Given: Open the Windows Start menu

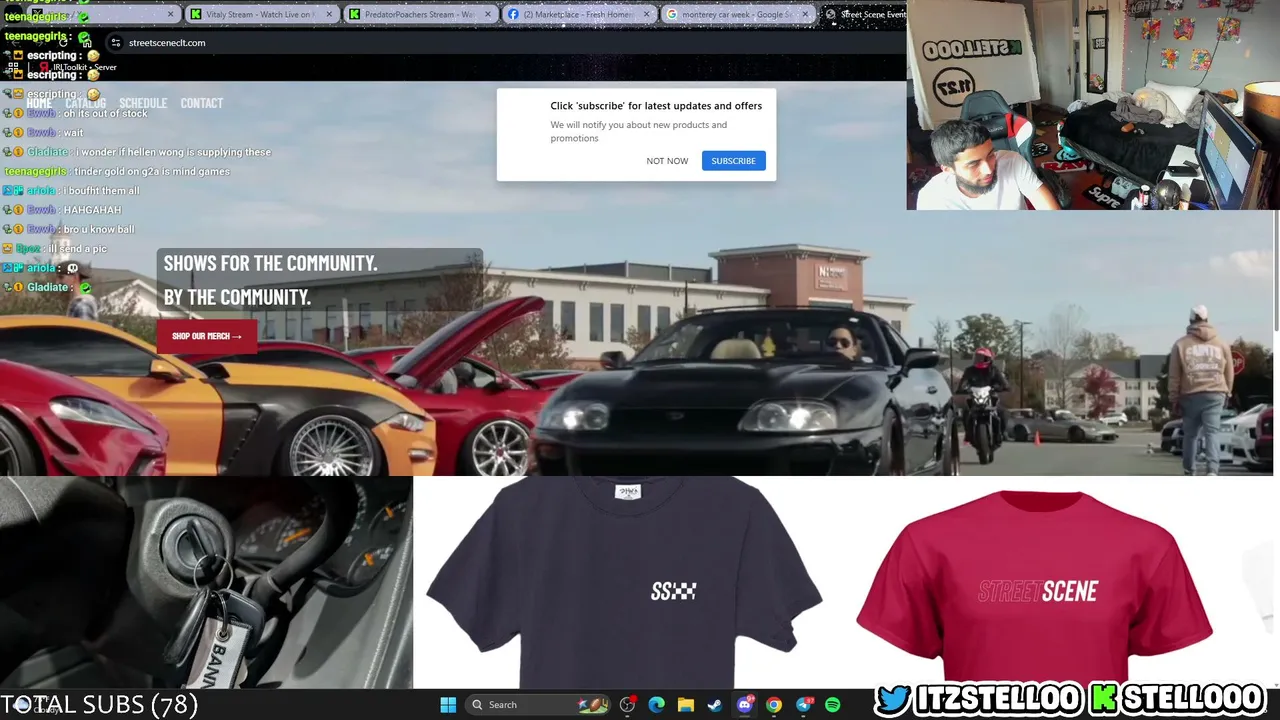Looking at the screenshot, I should 448,705.
